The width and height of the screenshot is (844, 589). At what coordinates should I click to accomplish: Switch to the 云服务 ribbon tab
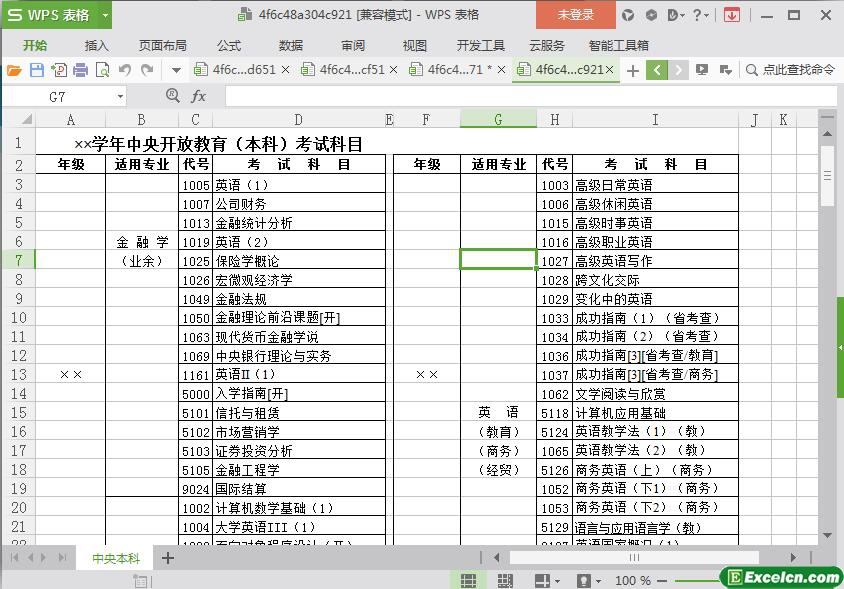tap(547, 46)
